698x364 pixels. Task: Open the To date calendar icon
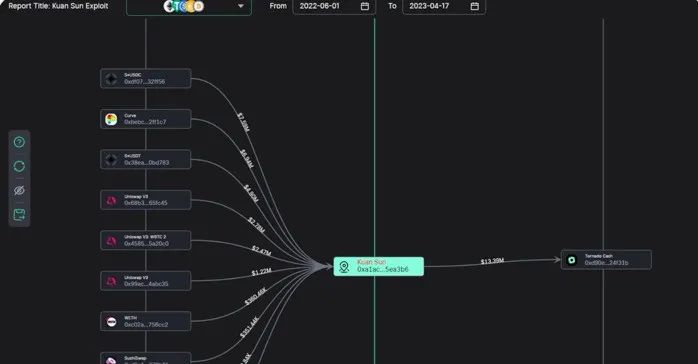(475, 6)
